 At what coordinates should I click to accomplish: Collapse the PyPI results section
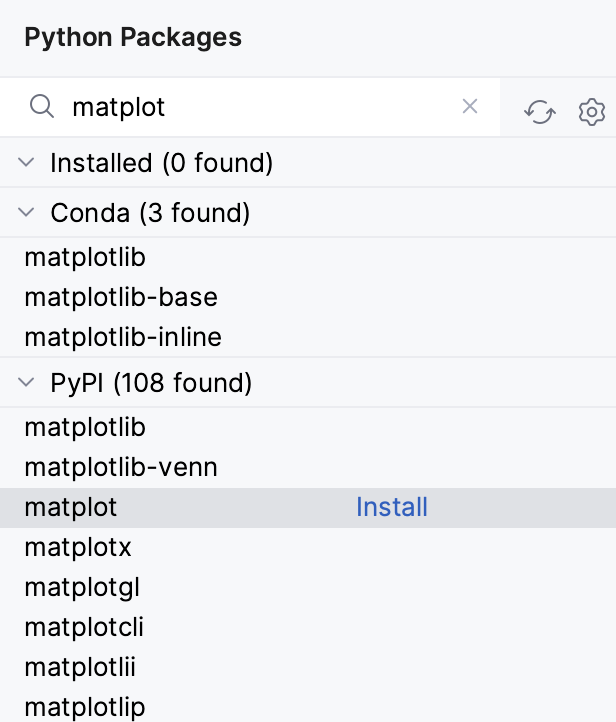pyautogui.click(x=28, y=382)
